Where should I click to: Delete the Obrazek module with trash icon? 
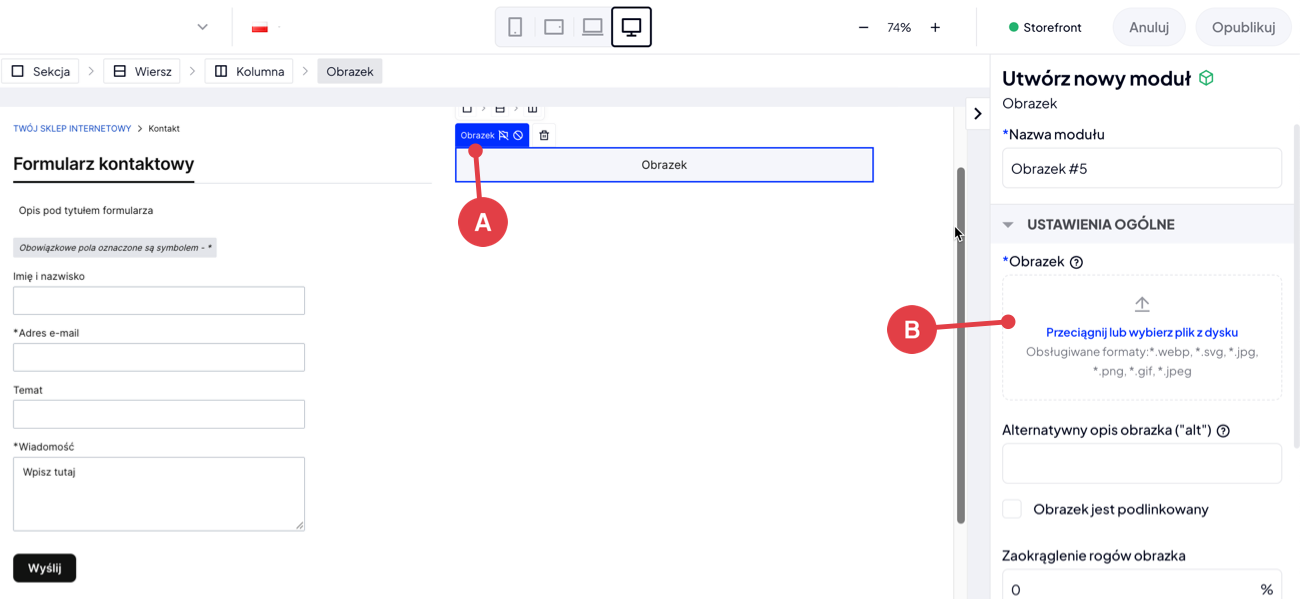pos(544,135)
